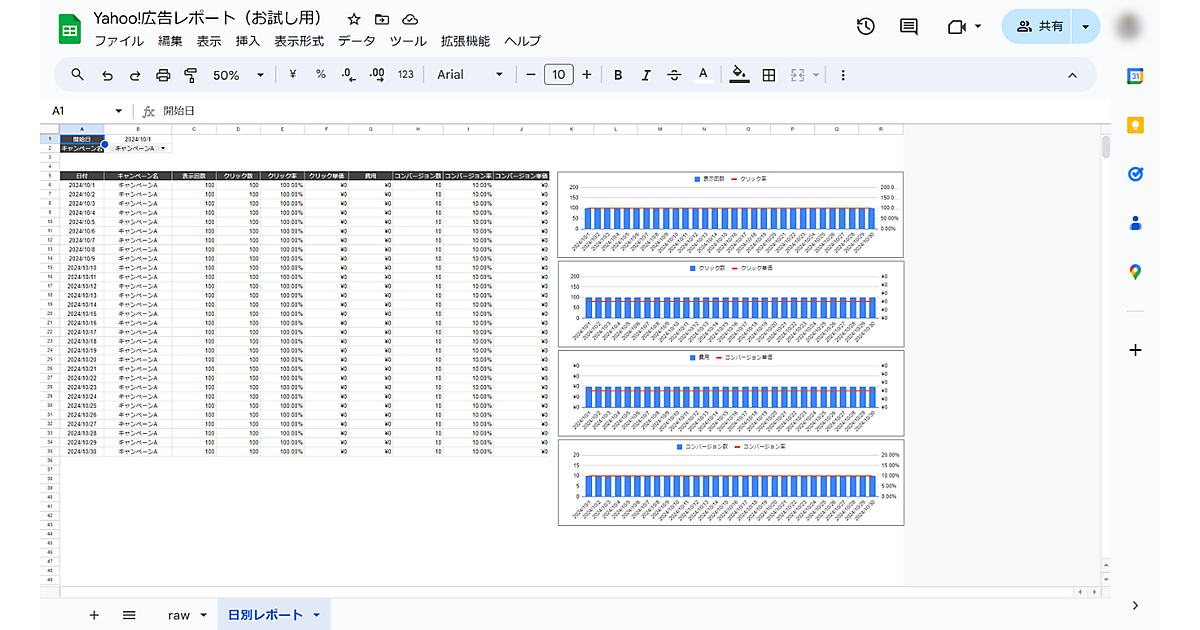Open Google Maps in side panel
Image resolution: width=1200 pixels, height=630 pixels.
1135,272
